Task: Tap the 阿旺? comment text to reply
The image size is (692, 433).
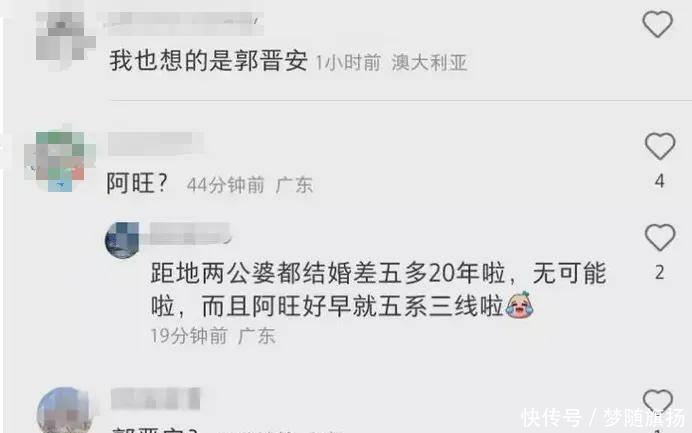Action: click(137, 183)
